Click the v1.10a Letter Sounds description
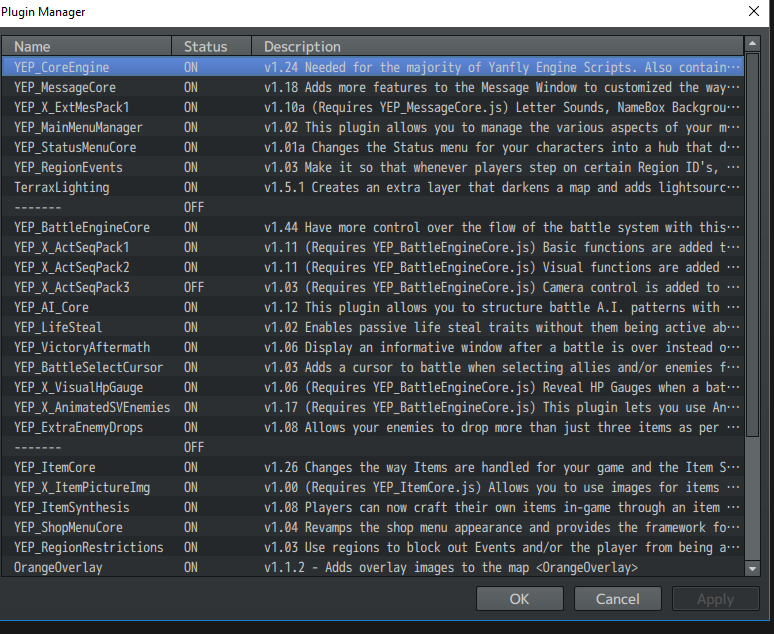 [x=502, y=108]
